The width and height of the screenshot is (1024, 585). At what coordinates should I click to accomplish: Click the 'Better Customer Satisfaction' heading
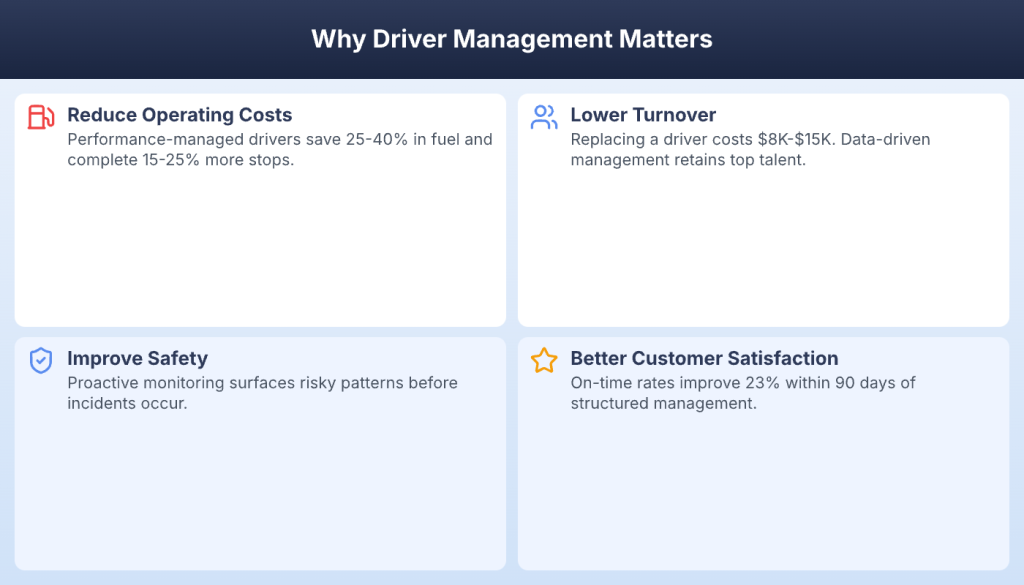coord(704,358)
